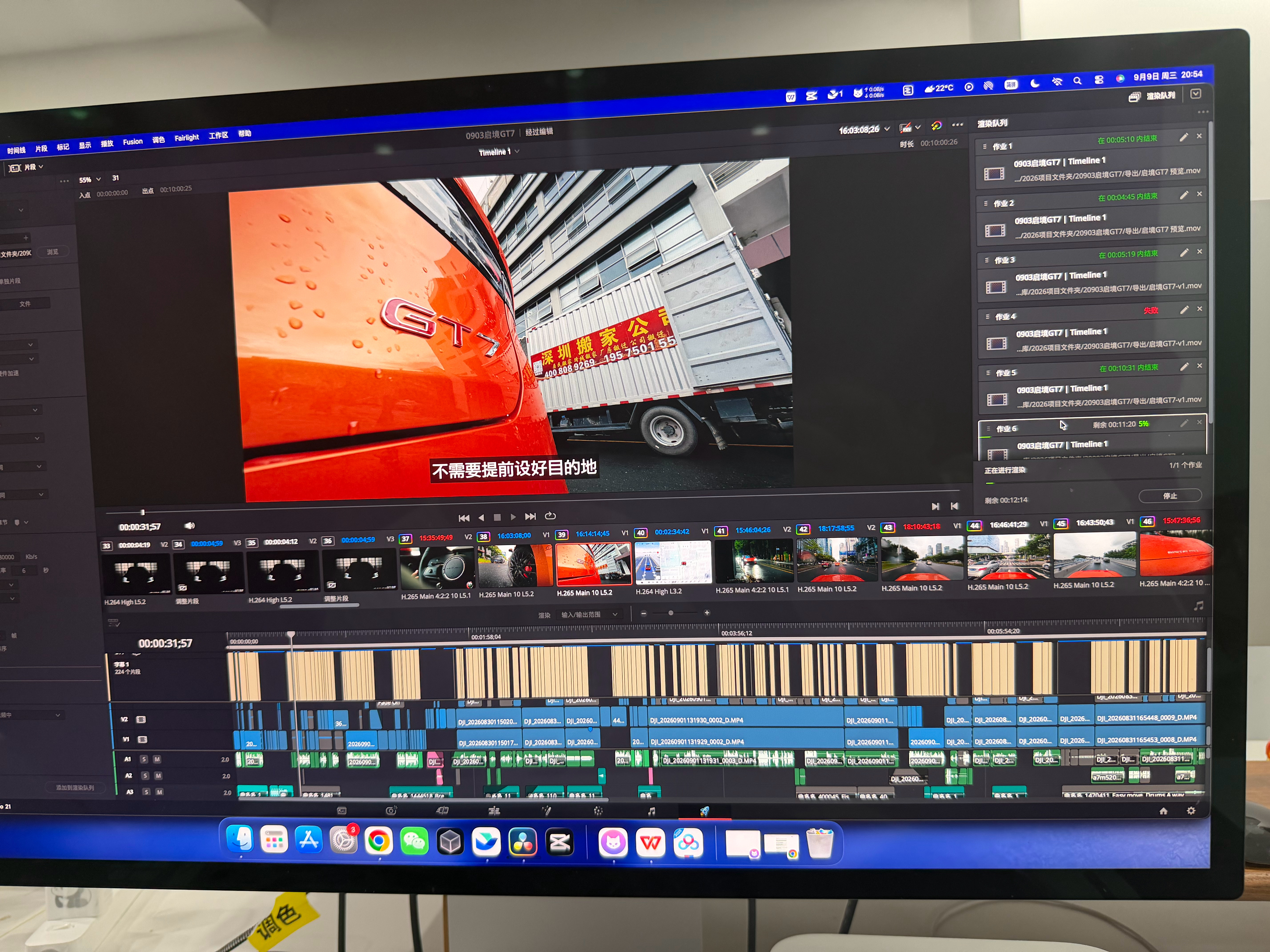This screenshot has width=1270, height=952.
Task: Play the timeline forward
Action: [513, 517]
